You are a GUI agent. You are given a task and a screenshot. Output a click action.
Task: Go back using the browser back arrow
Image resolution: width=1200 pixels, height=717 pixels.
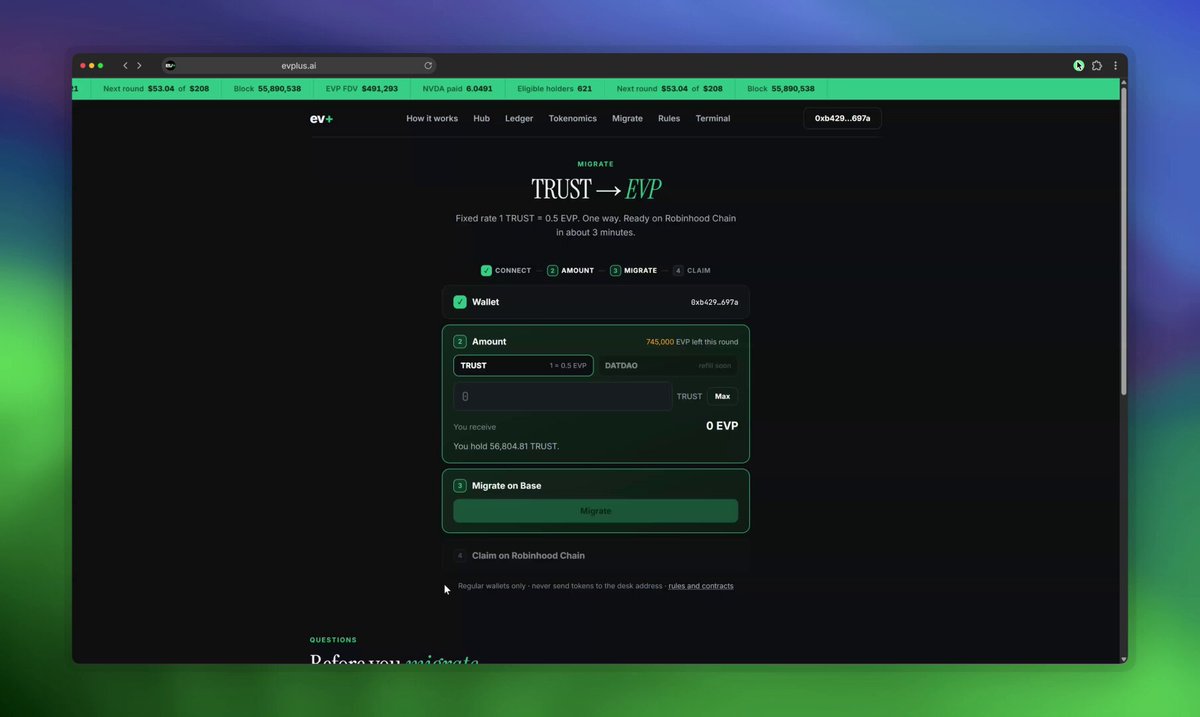pos(125,66)
